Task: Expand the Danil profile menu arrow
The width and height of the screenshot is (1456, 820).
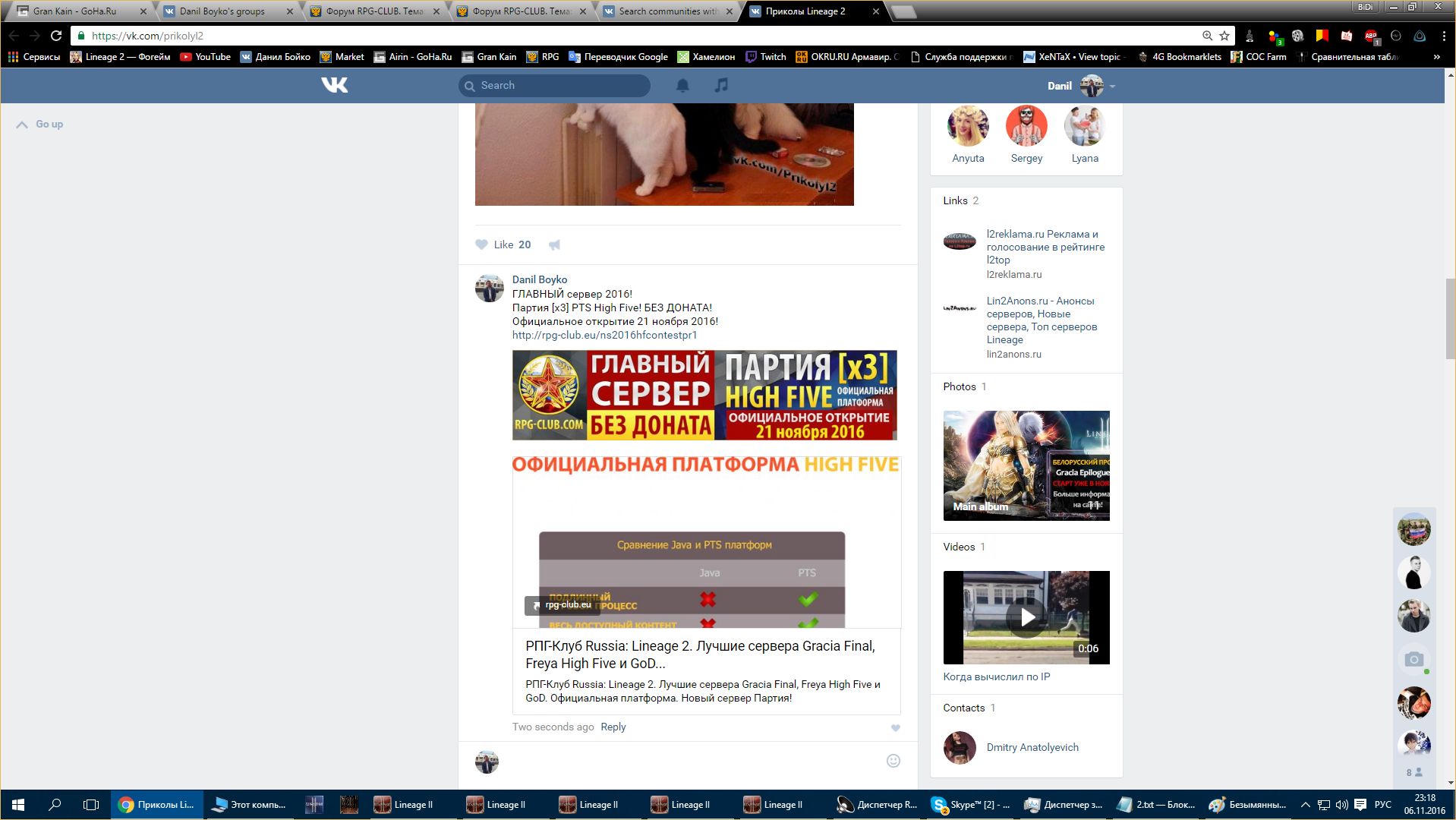Action: tap(1113, 87)
